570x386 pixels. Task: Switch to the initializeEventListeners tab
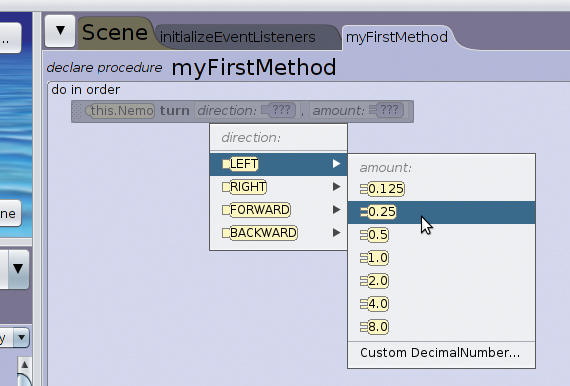tap(238, 37)
